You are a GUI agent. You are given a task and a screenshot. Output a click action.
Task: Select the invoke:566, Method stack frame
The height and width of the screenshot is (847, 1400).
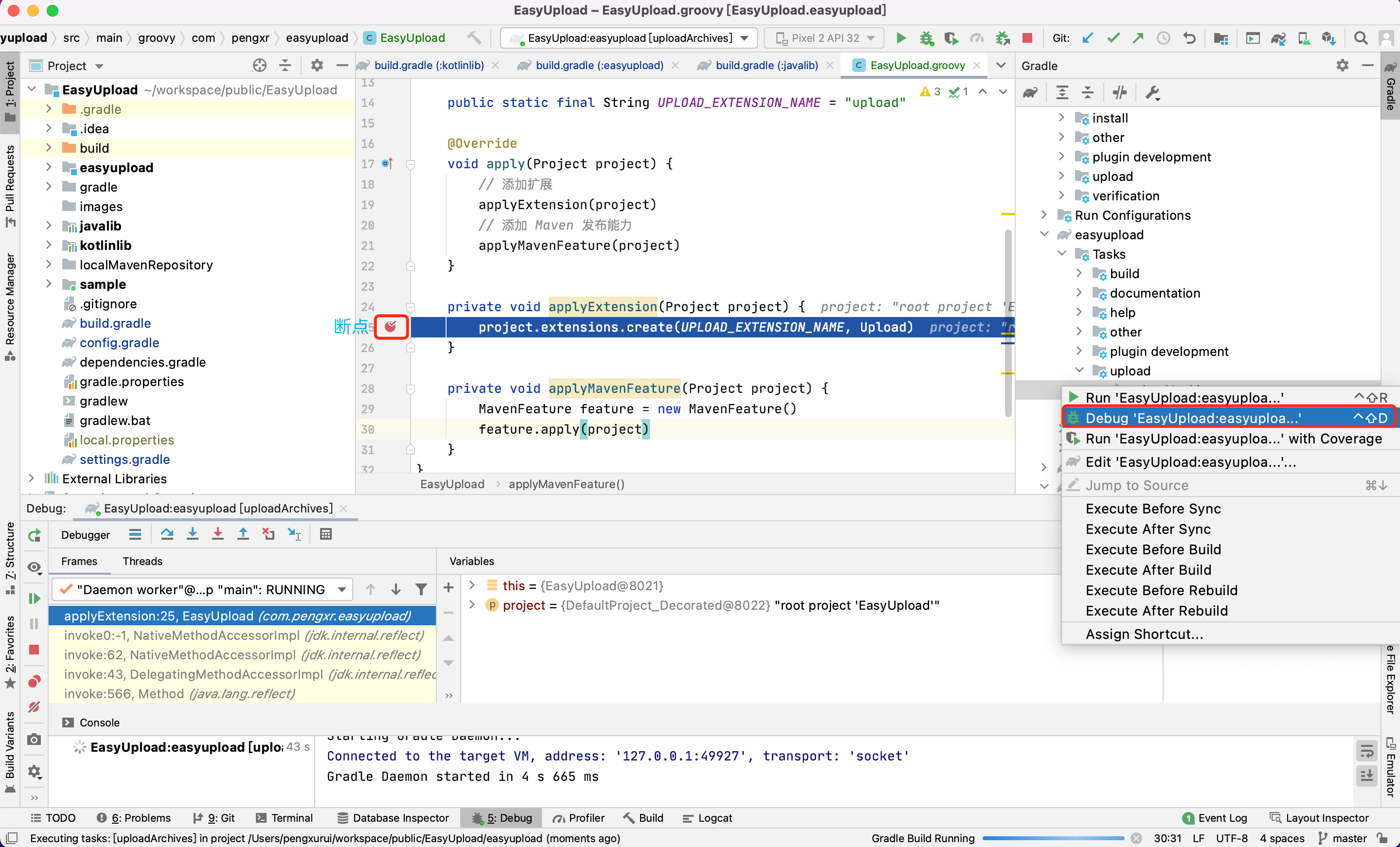242,693
